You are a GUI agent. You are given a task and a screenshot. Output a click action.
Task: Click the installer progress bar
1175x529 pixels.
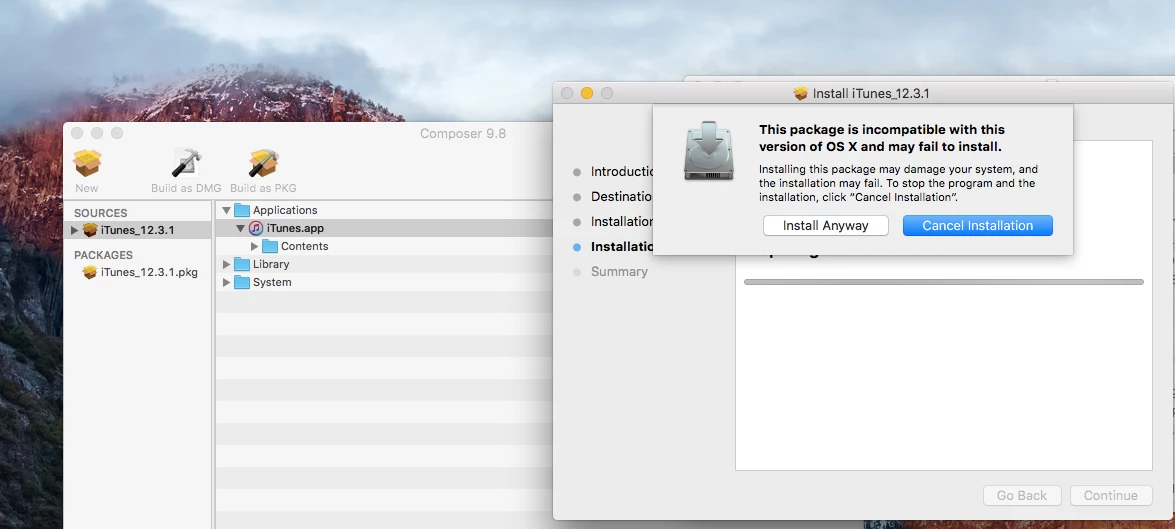coord(943,282)
